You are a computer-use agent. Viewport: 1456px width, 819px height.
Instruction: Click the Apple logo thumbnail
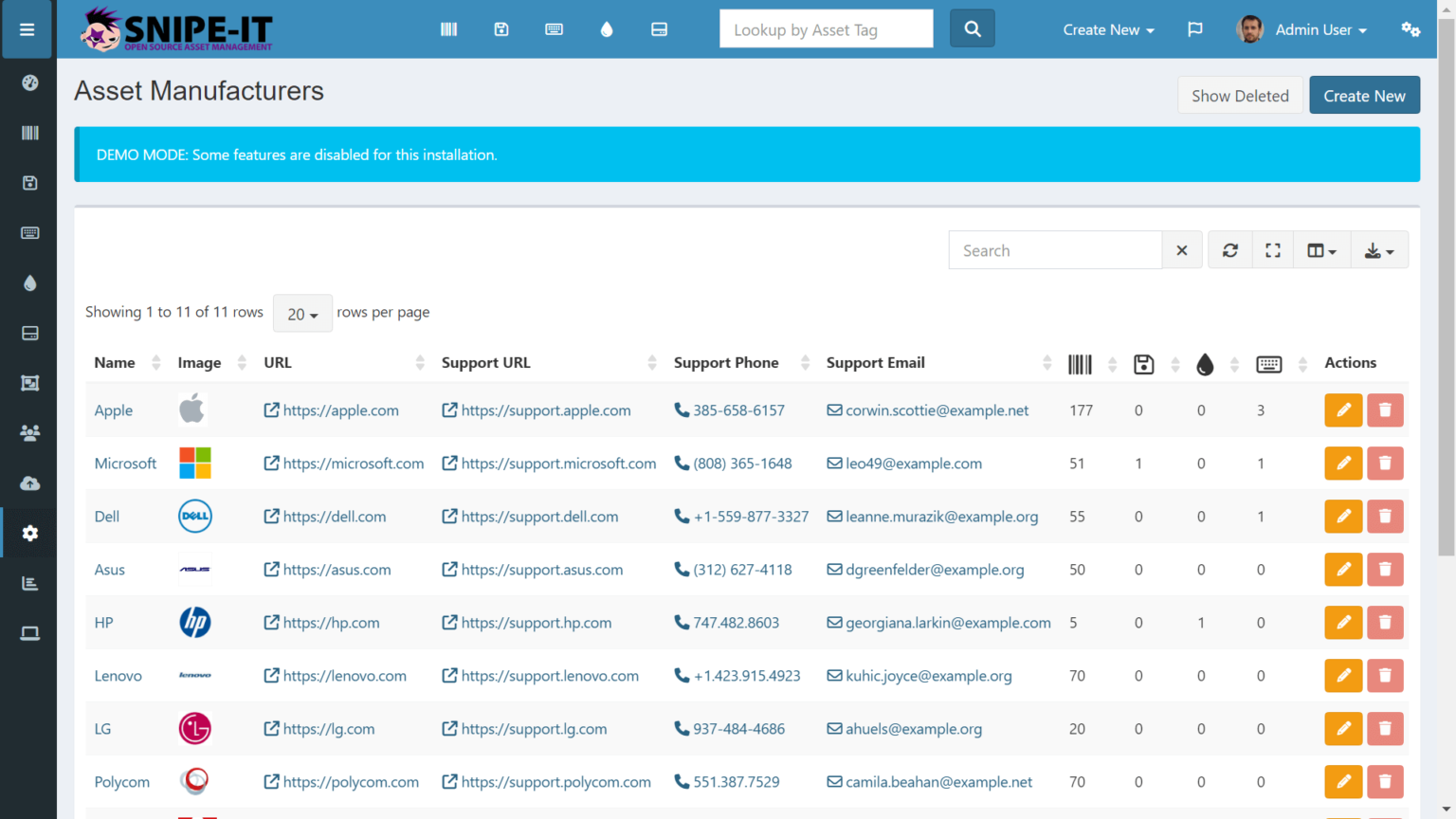(193, 409)
